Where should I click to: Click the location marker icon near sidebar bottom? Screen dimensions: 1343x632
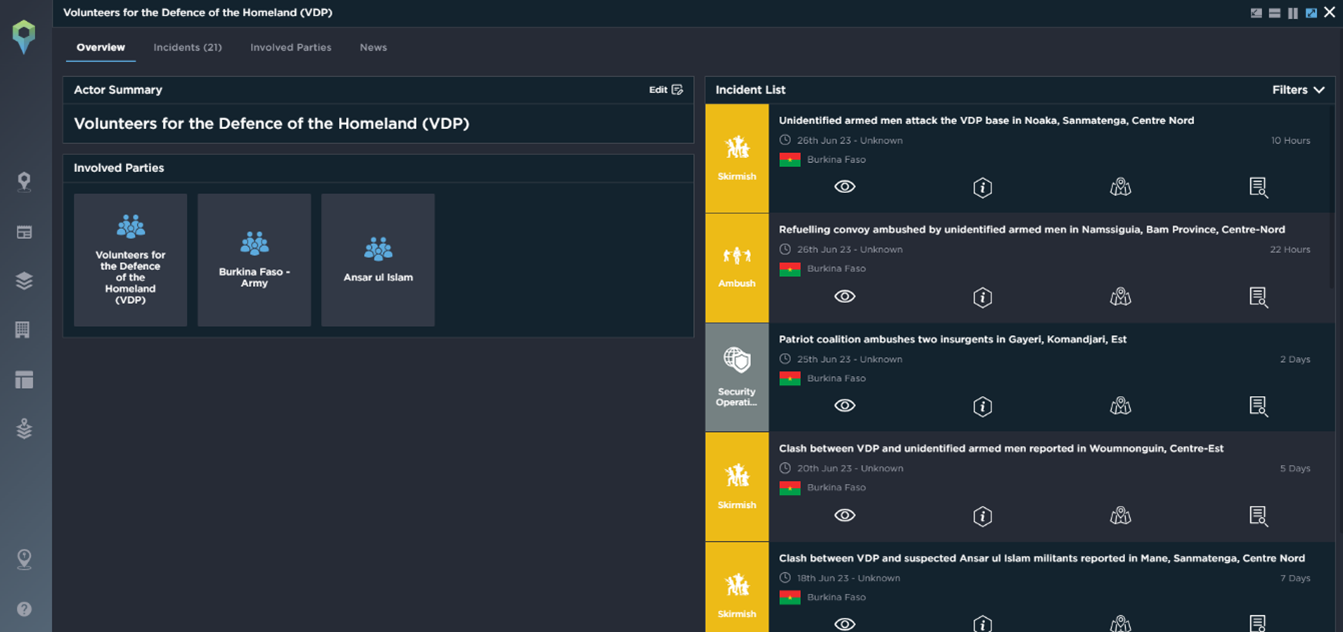(24, 559)
